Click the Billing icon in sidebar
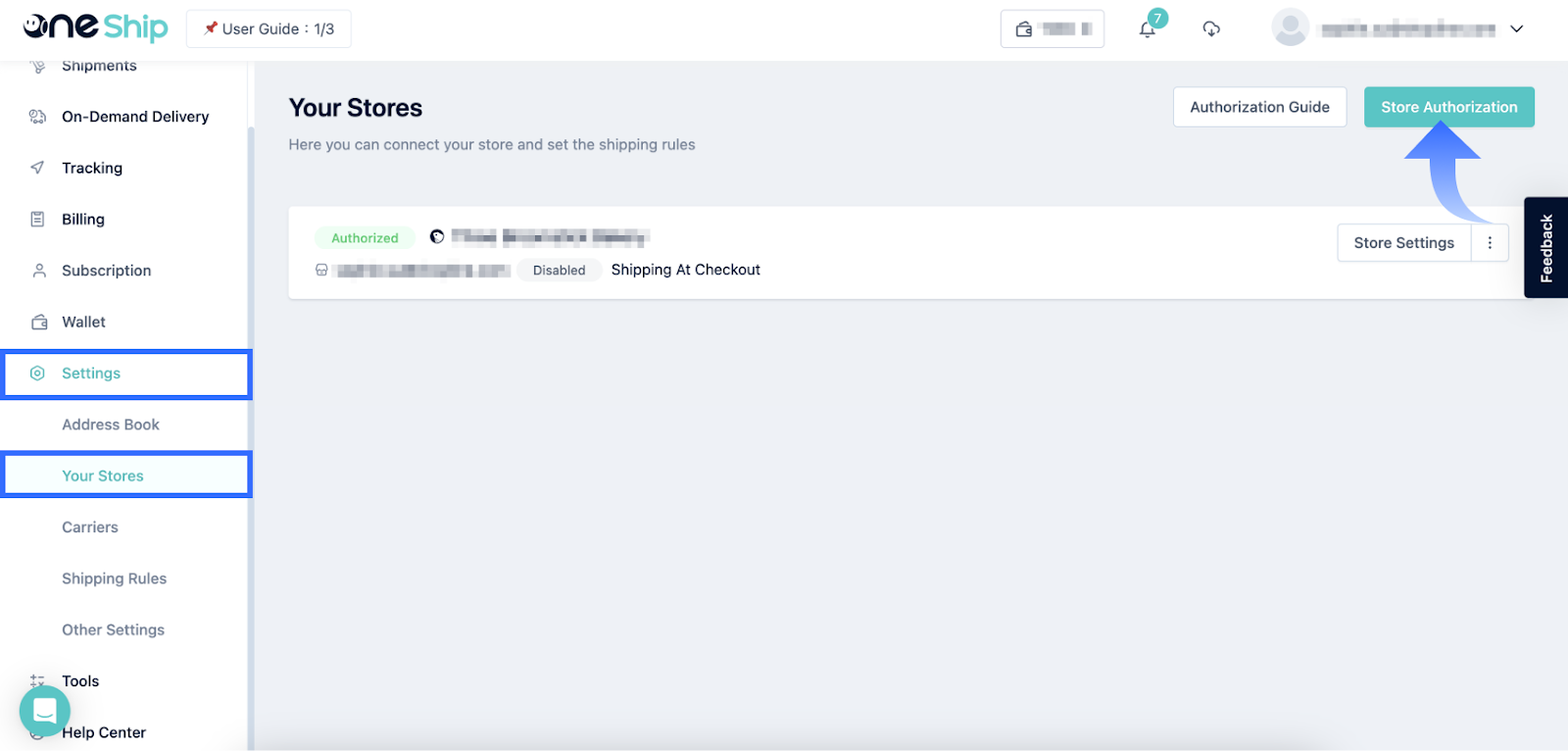The image size is (1568, 751). (37, 220)
